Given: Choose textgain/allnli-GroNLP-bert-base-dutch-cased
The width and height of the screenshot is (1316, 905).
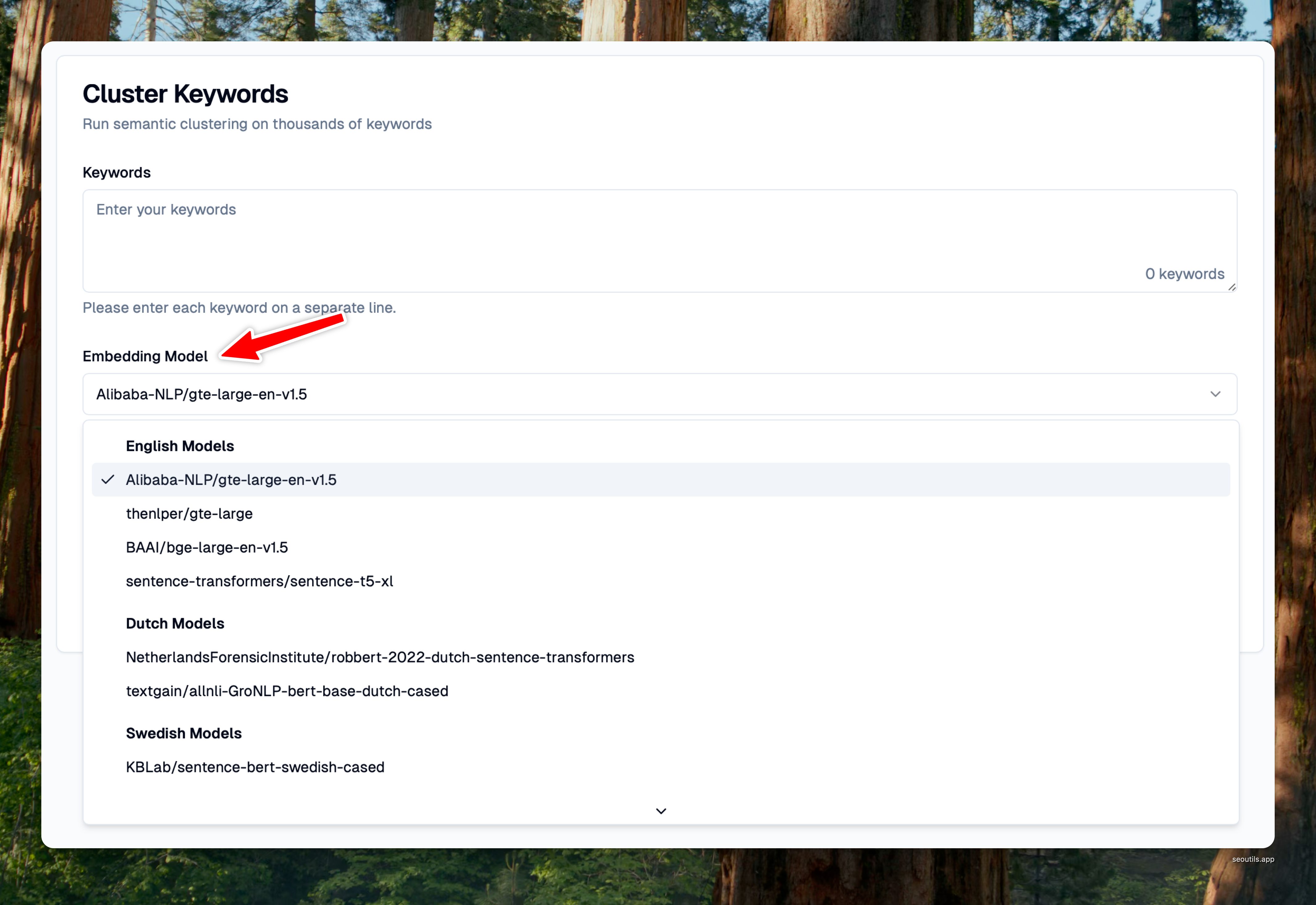Looking at the screenshot, I should point(661,691).
